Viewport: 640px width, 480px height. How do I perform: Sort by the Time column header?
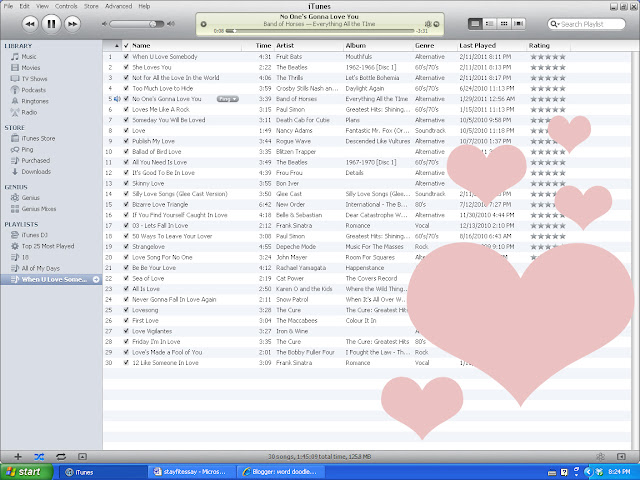[x=259, y=46]
